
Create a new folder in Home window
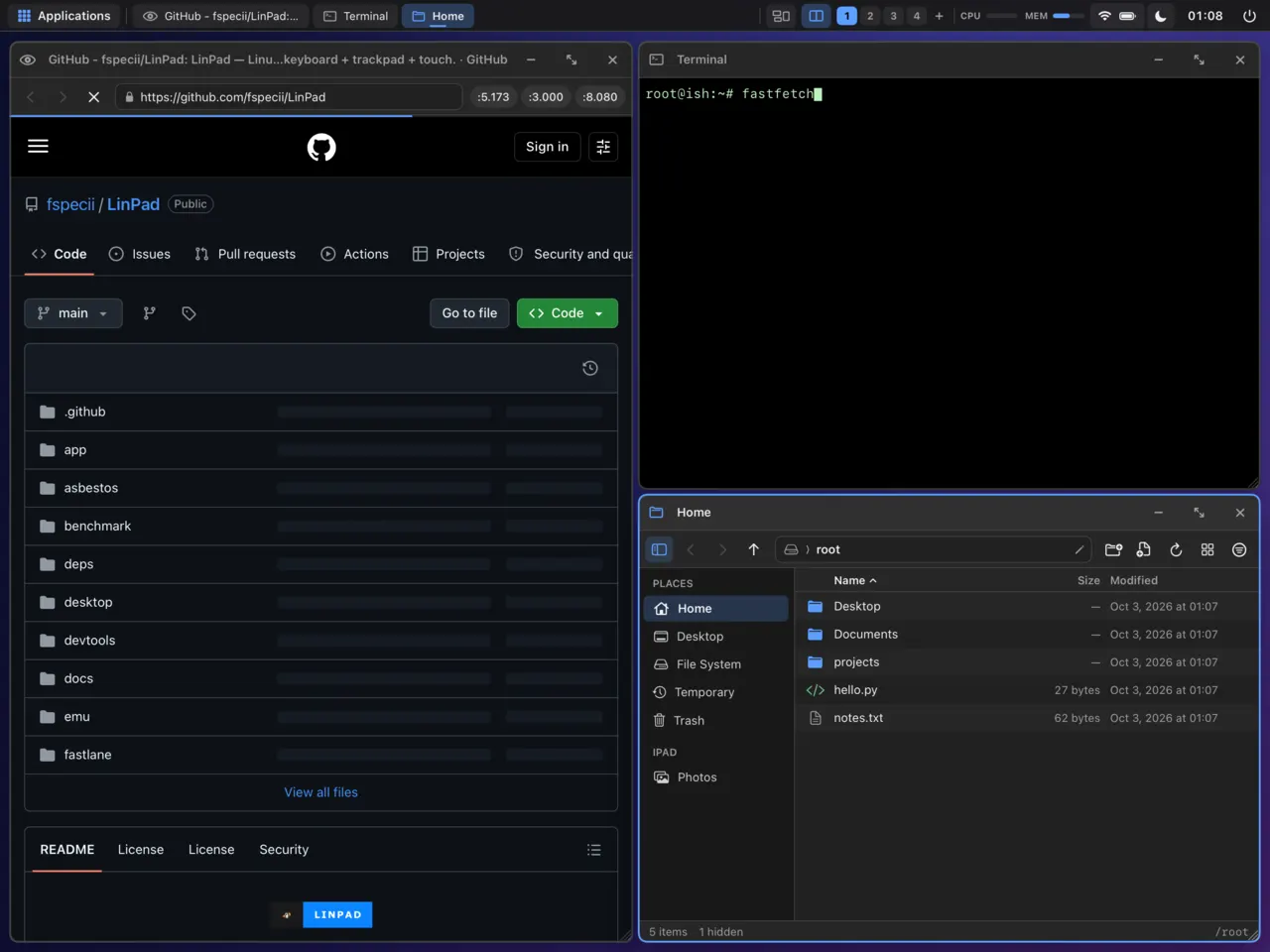tap(1113, 549)
